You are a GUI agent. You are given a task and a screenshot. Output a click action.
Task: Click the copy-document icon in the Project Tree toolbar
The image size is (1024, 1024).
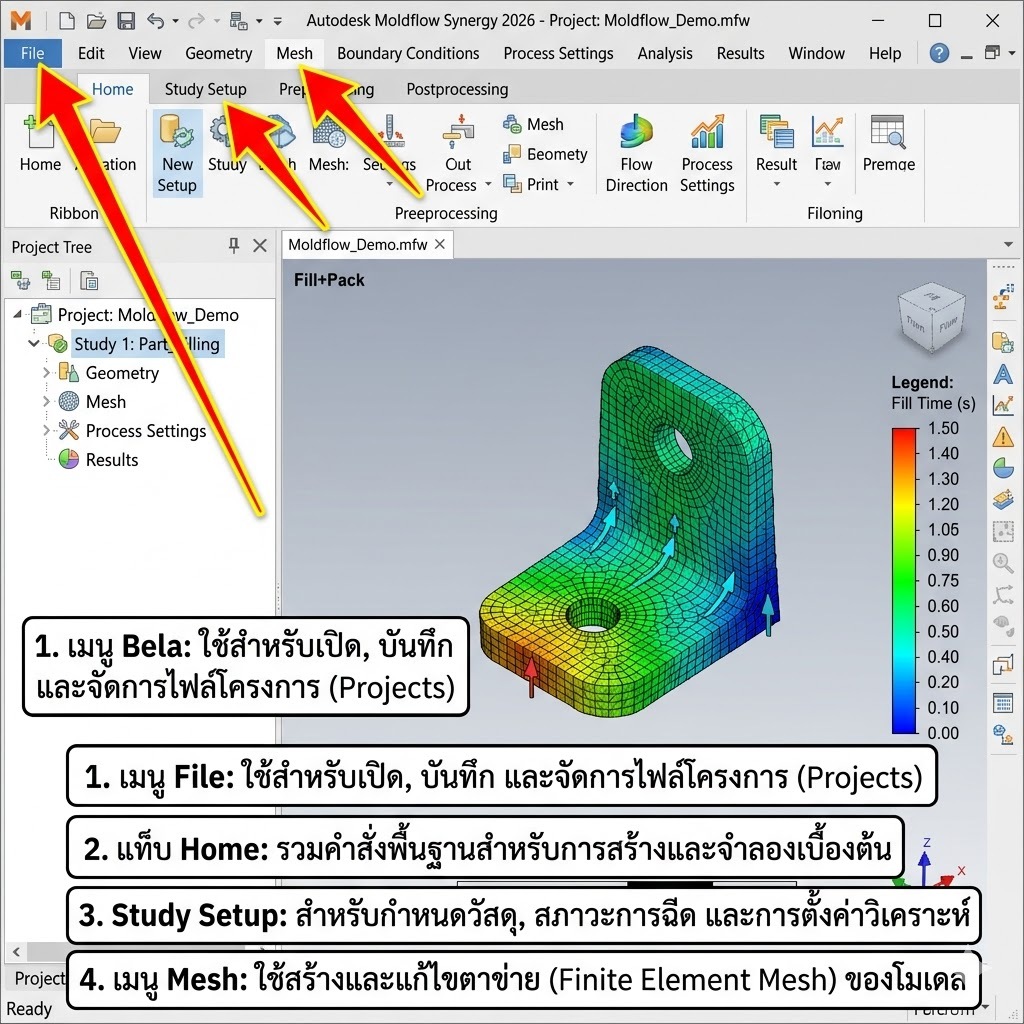coord(89,281)
